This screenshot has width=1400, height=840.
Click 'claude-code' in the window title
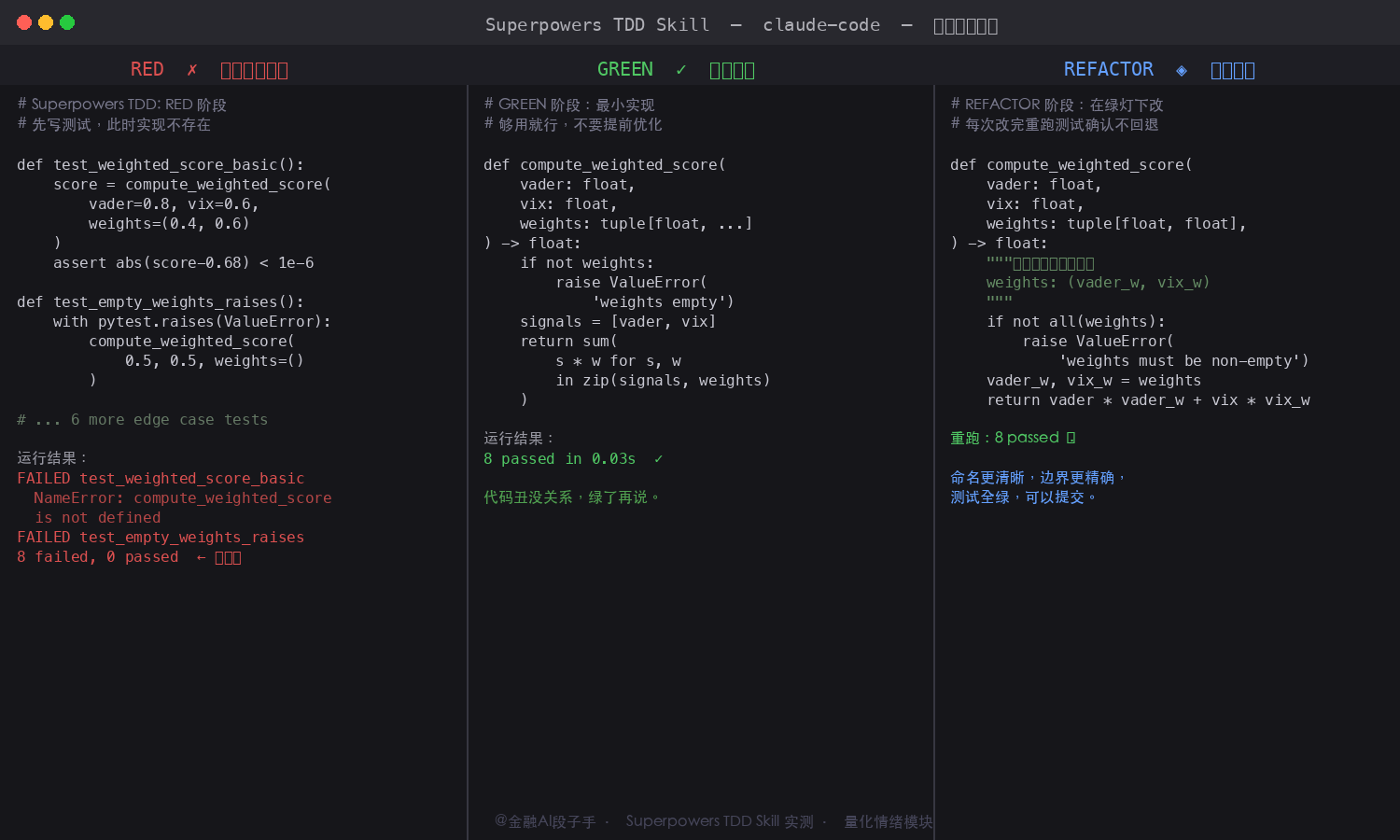tap(821, 25)
